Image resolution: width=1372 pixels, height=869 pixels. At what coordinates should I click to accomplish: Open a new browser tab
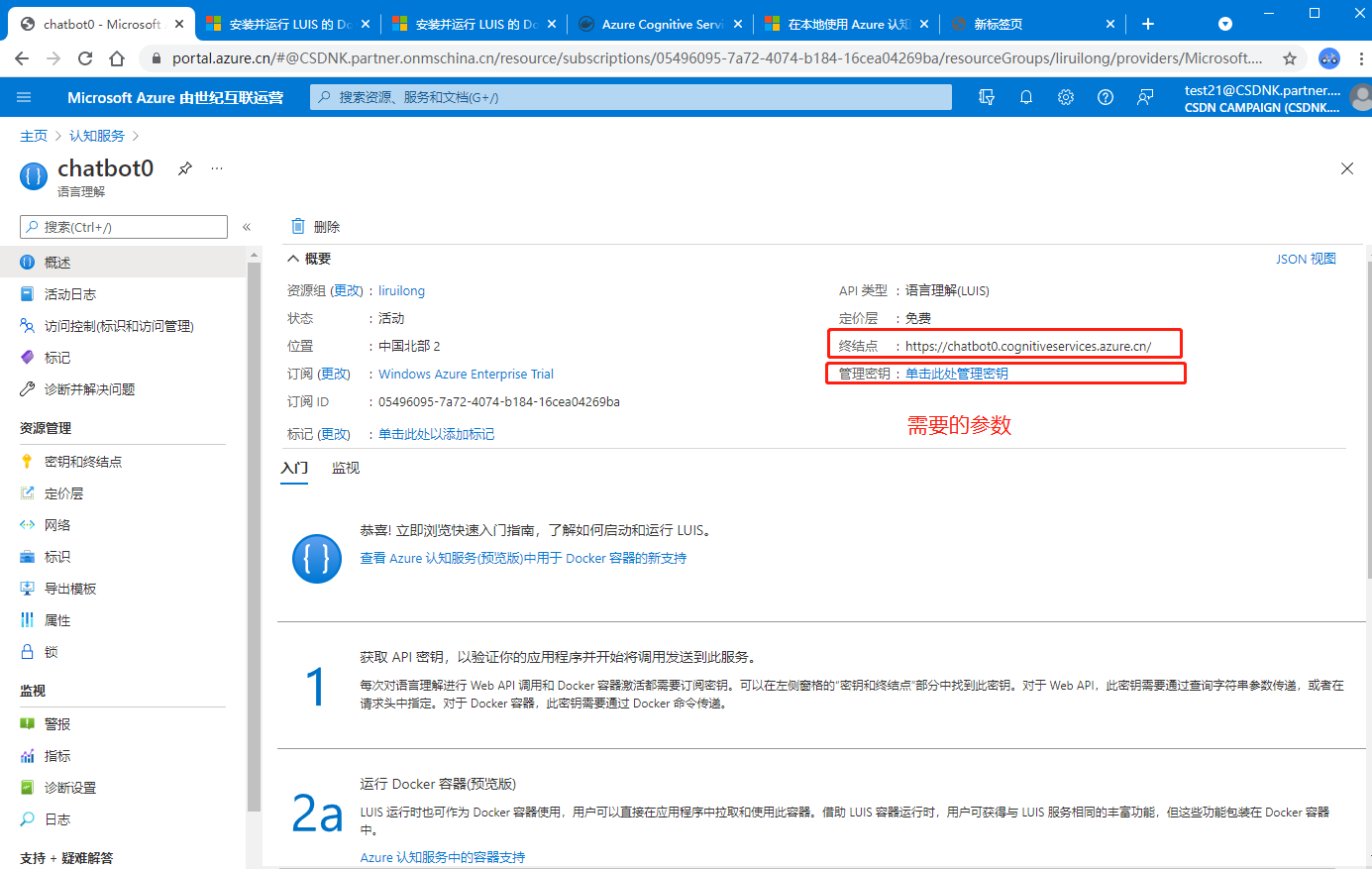coord(1147,24)
